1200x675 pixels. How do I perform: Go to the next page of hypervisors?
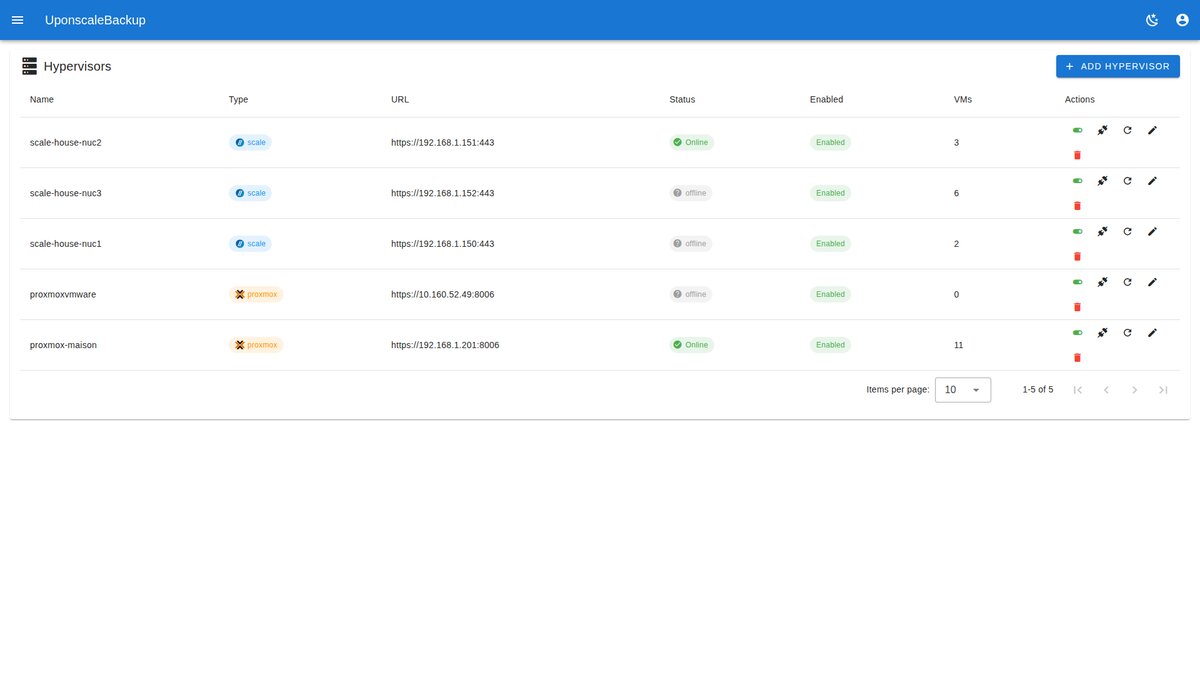[1134, 389]
